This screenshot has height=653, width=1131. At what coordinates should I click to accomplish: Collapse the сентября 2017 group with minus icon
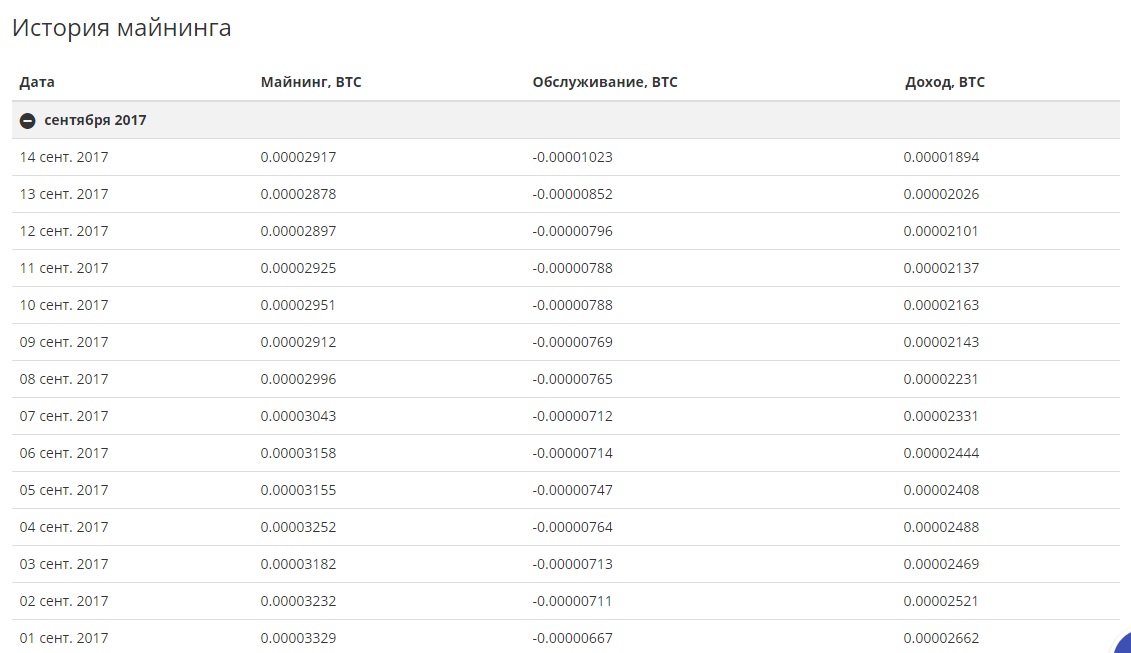pos(28,121)
